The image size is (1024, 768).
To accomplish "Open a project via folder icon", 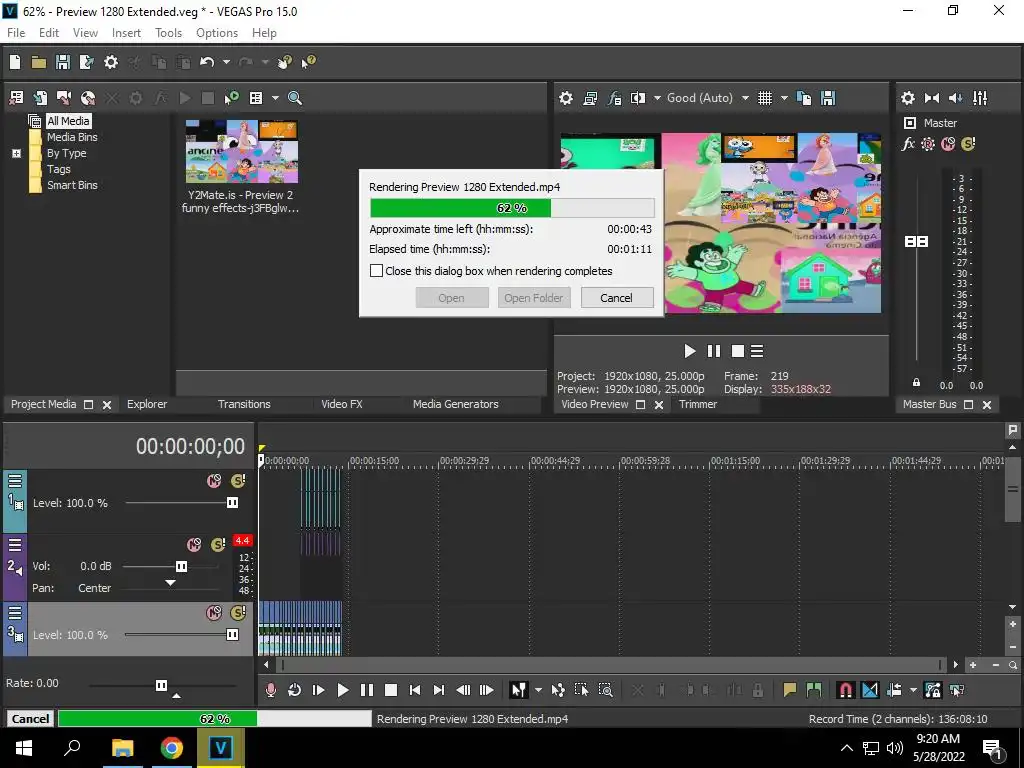I will tap(39, 62).
